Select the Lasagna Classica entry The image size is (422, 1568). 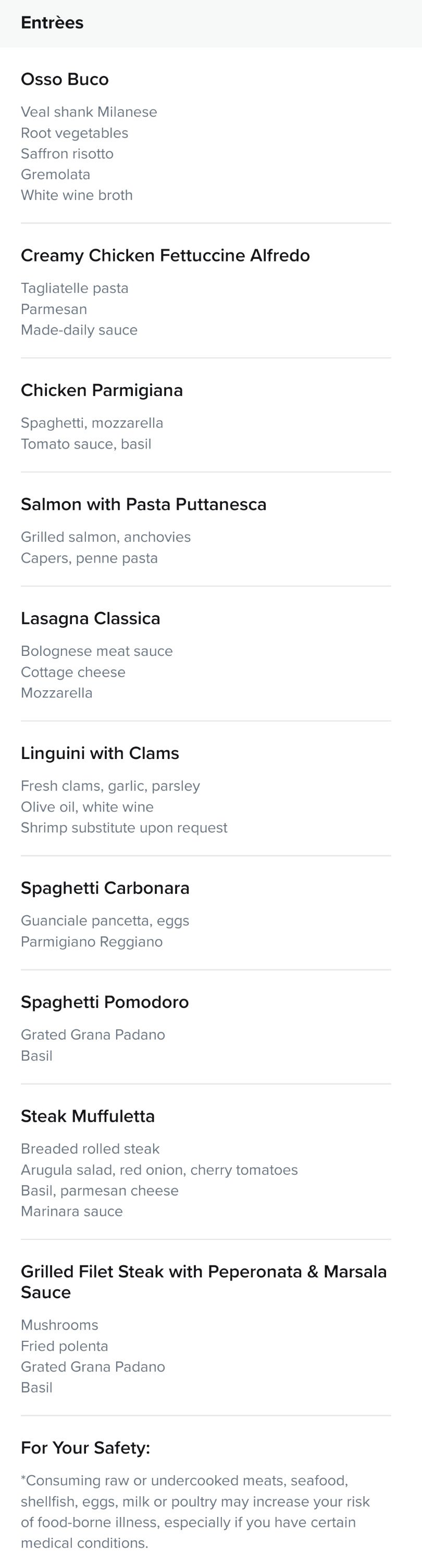click(x=91, y=618)
